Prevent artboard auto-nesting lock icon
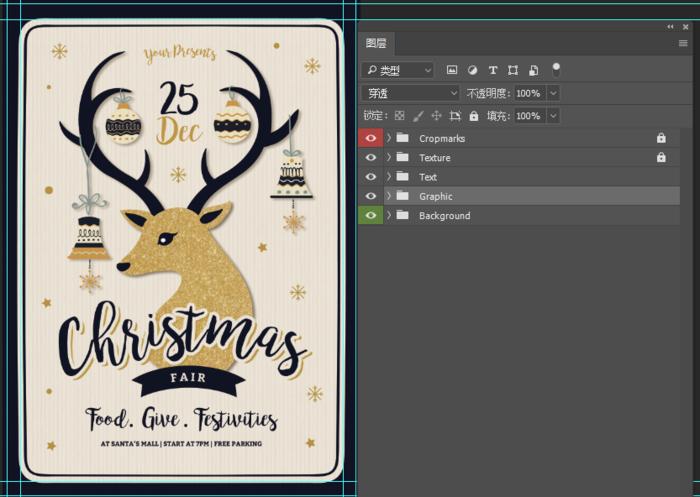 [x=455, y=116]
